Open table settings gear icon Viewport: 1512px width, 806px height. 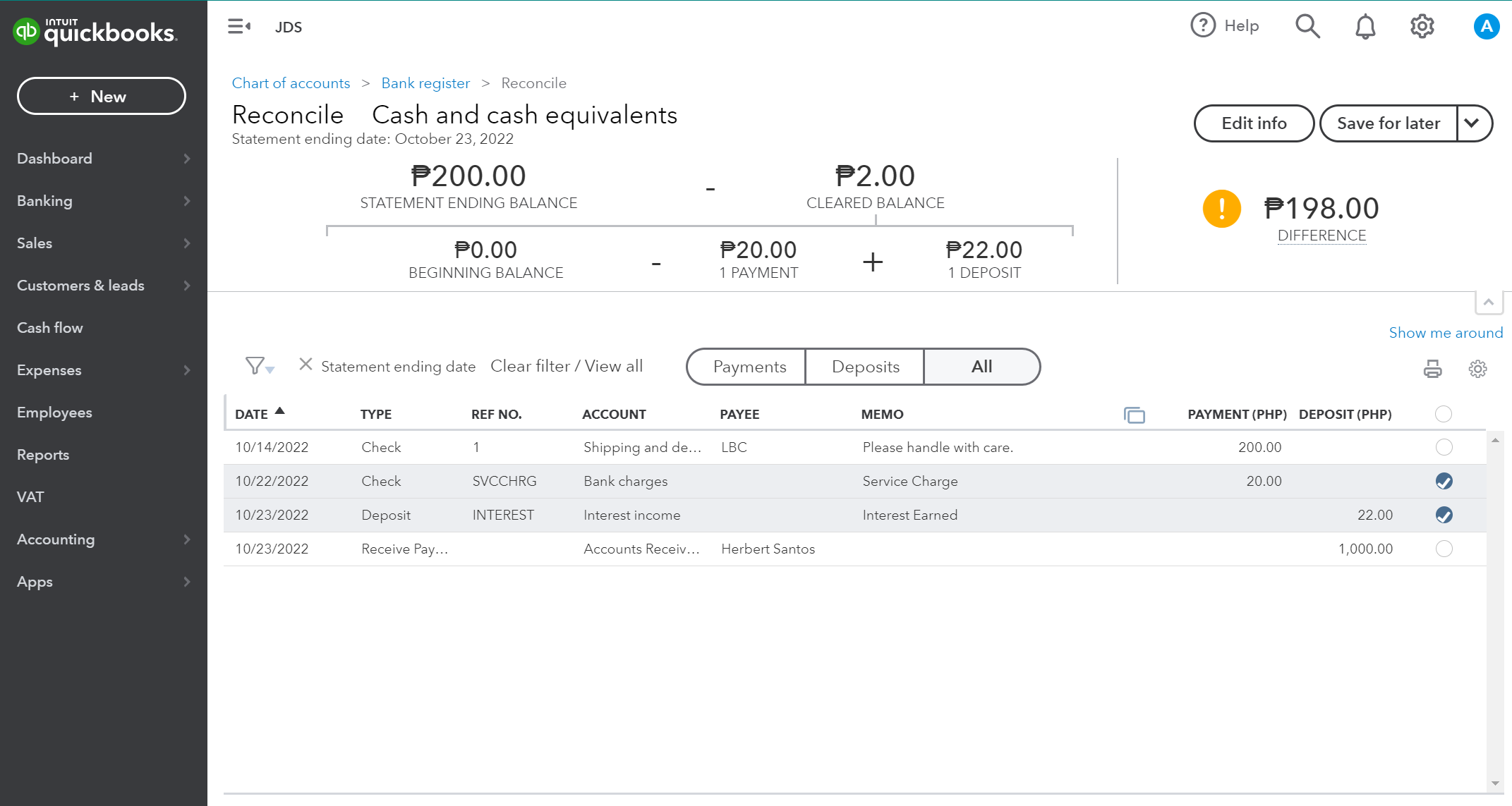(x=1477, y=369)
